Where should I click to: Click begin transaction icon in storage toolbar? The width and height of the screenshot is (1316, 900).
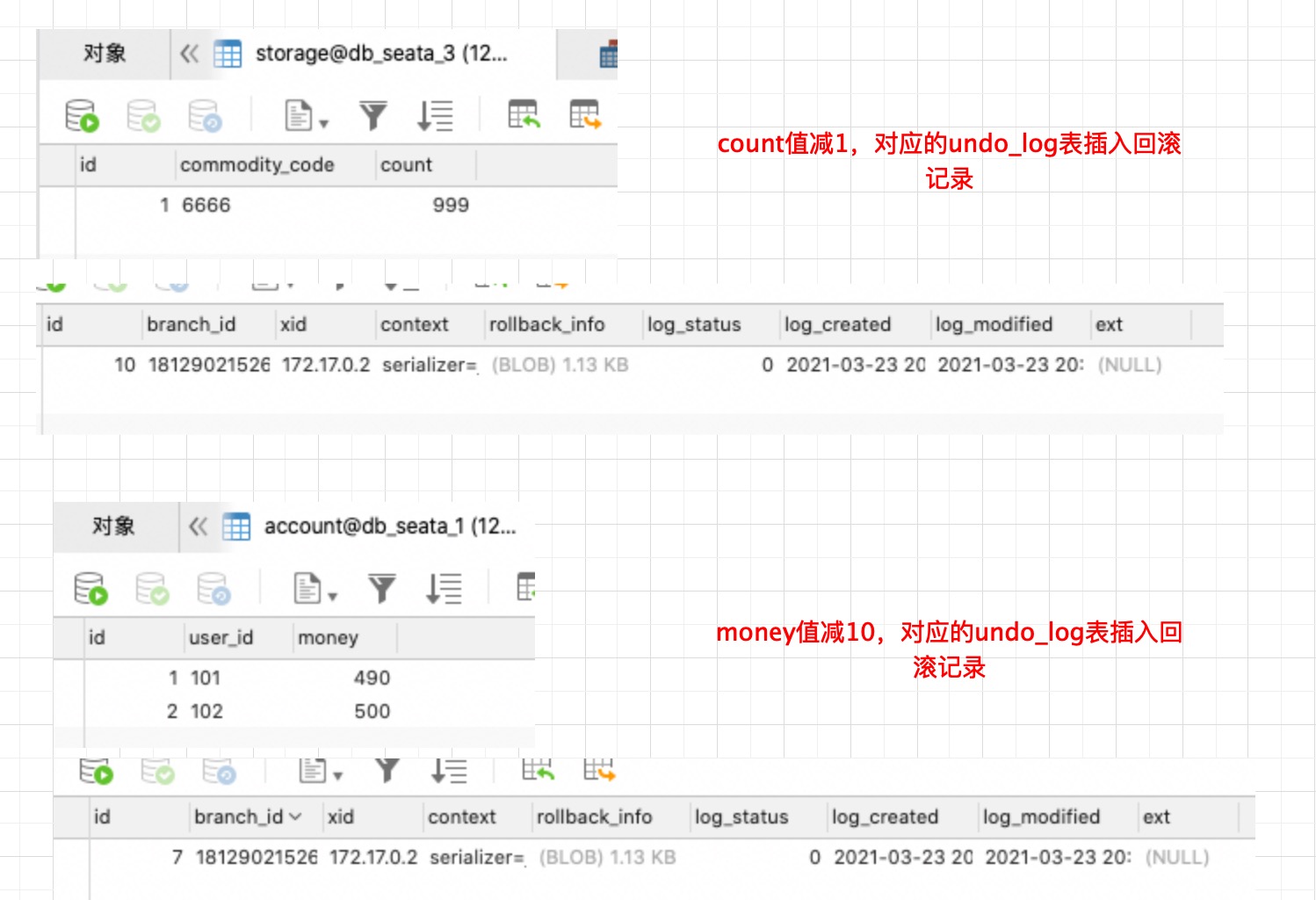pyautogui.click(x=83, y=116)
